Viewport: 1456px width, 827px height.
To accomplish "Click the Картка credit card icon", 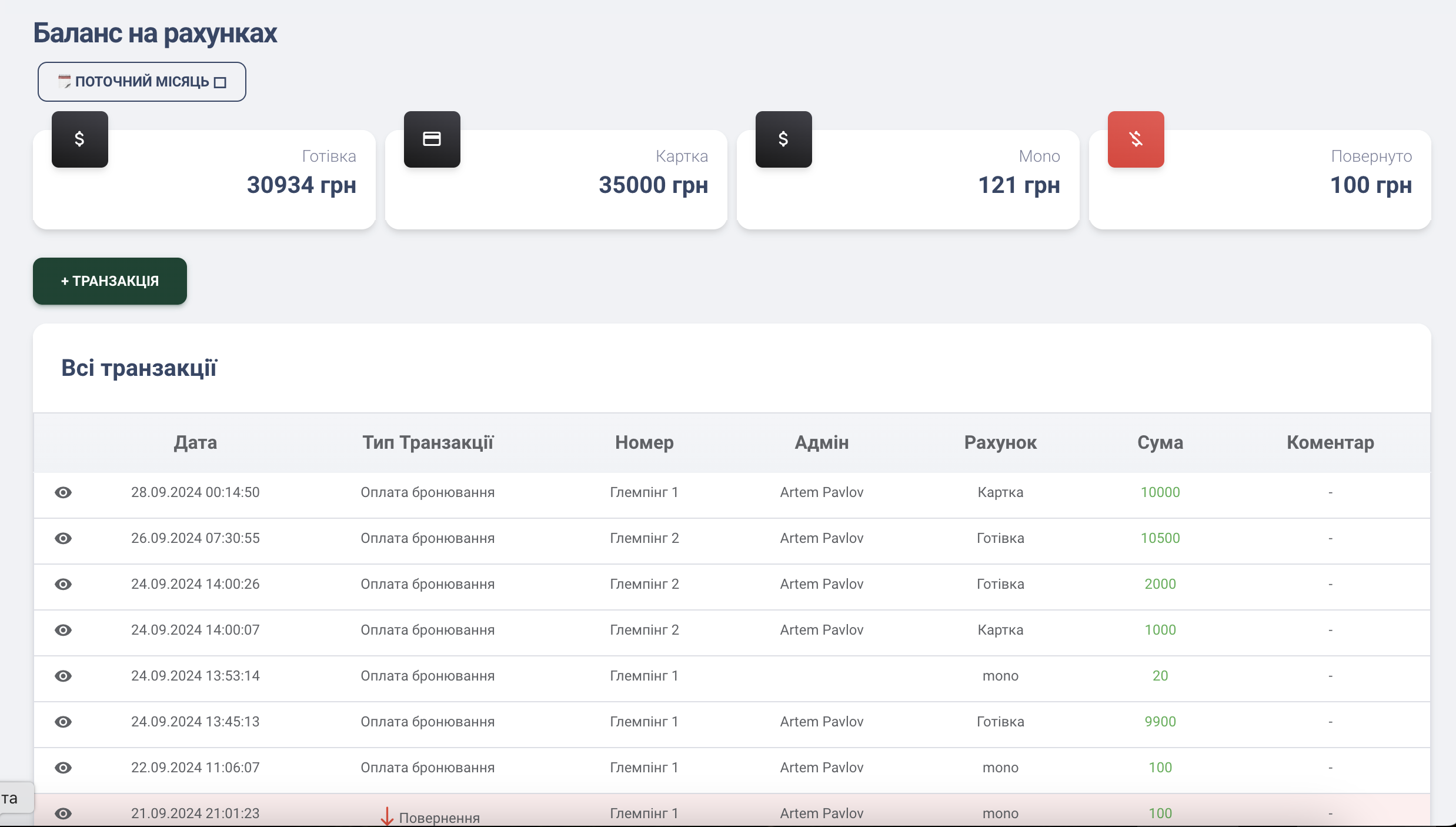I will 432,139.
